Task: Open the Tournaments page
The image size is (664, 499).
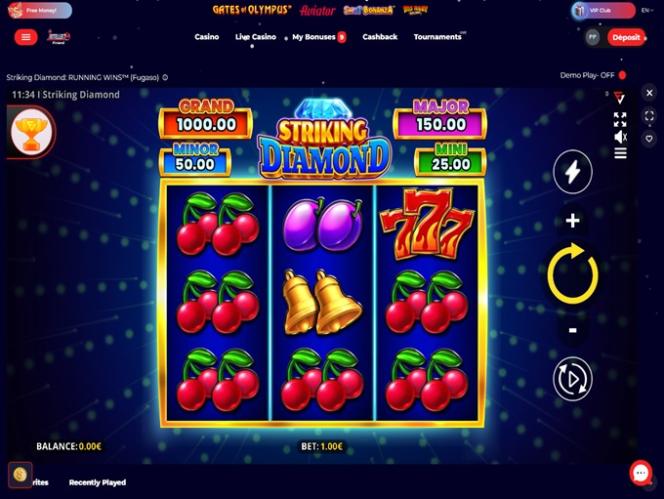Action: [x=438, y=37]
